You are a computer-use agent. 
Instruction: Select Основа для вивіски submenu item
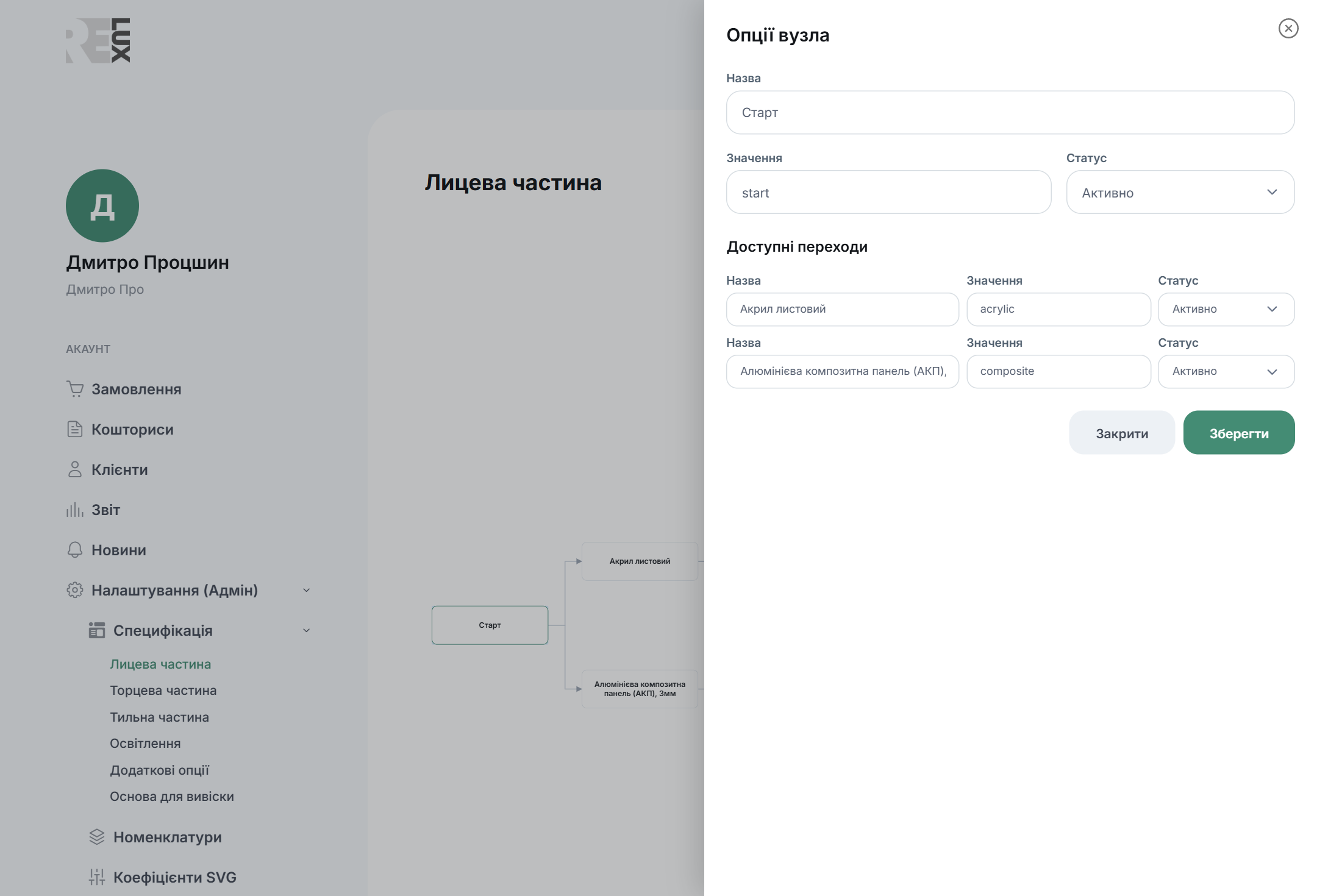pyautogui.click(x=172, y=796)
